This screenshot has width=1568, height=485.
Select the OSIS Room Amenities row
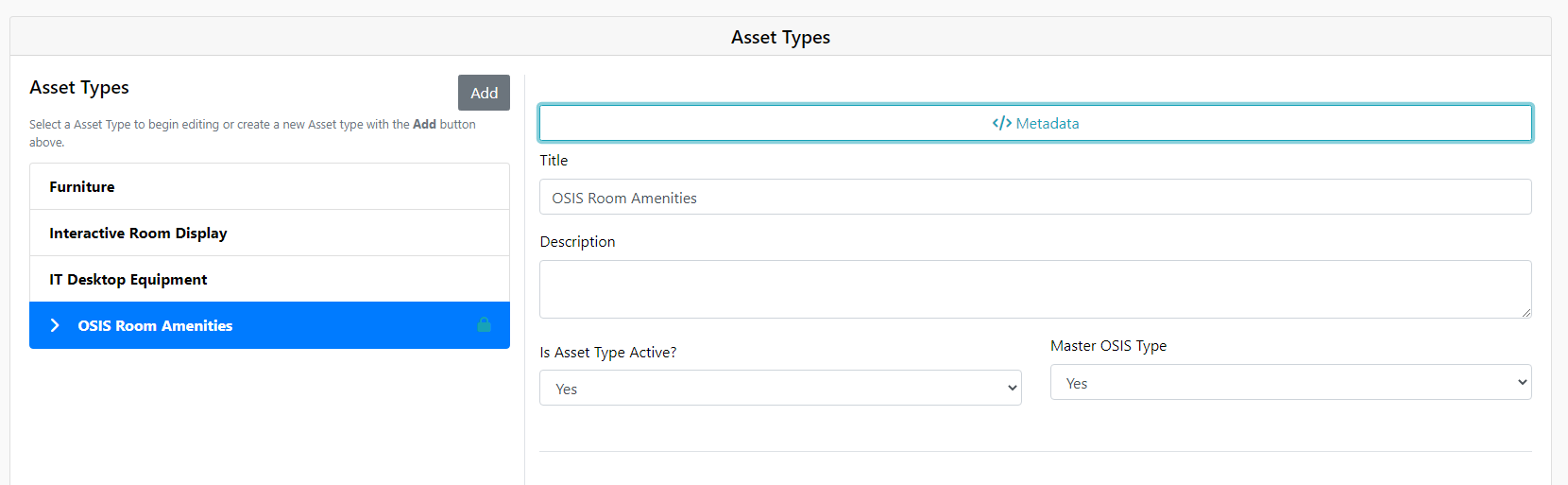pyautogui.click(x=269, y=325)
